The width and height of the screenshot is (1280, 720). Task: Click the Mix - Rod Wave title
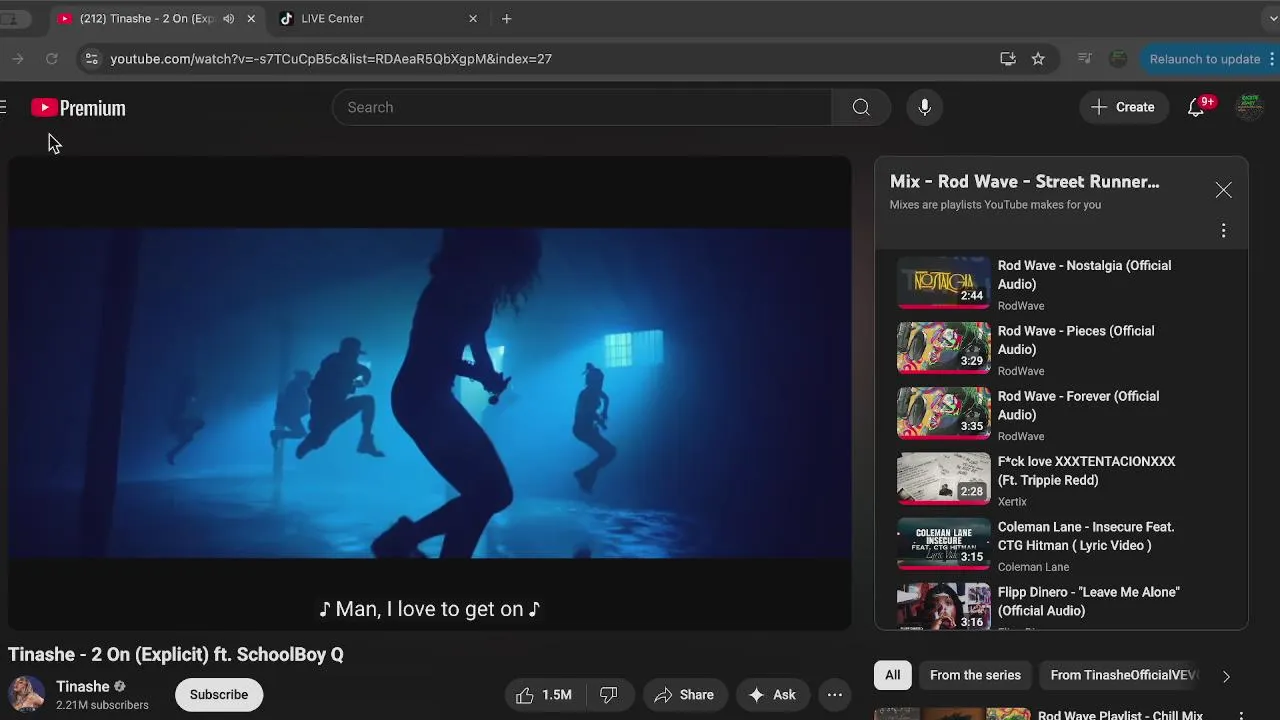[x=1025, y=182]
